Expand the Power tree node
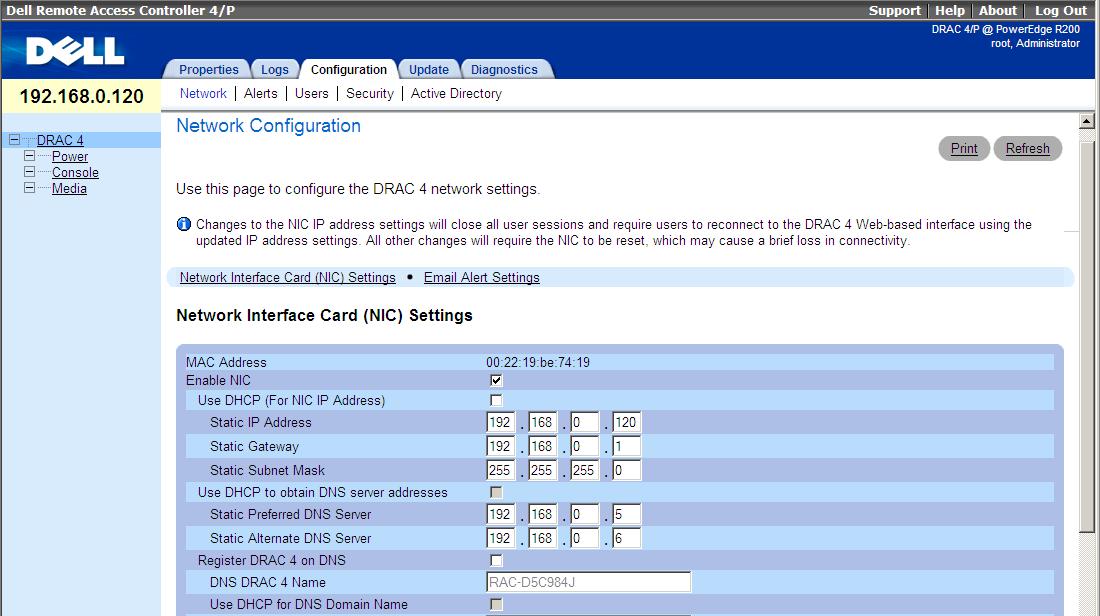 (30, 156)
